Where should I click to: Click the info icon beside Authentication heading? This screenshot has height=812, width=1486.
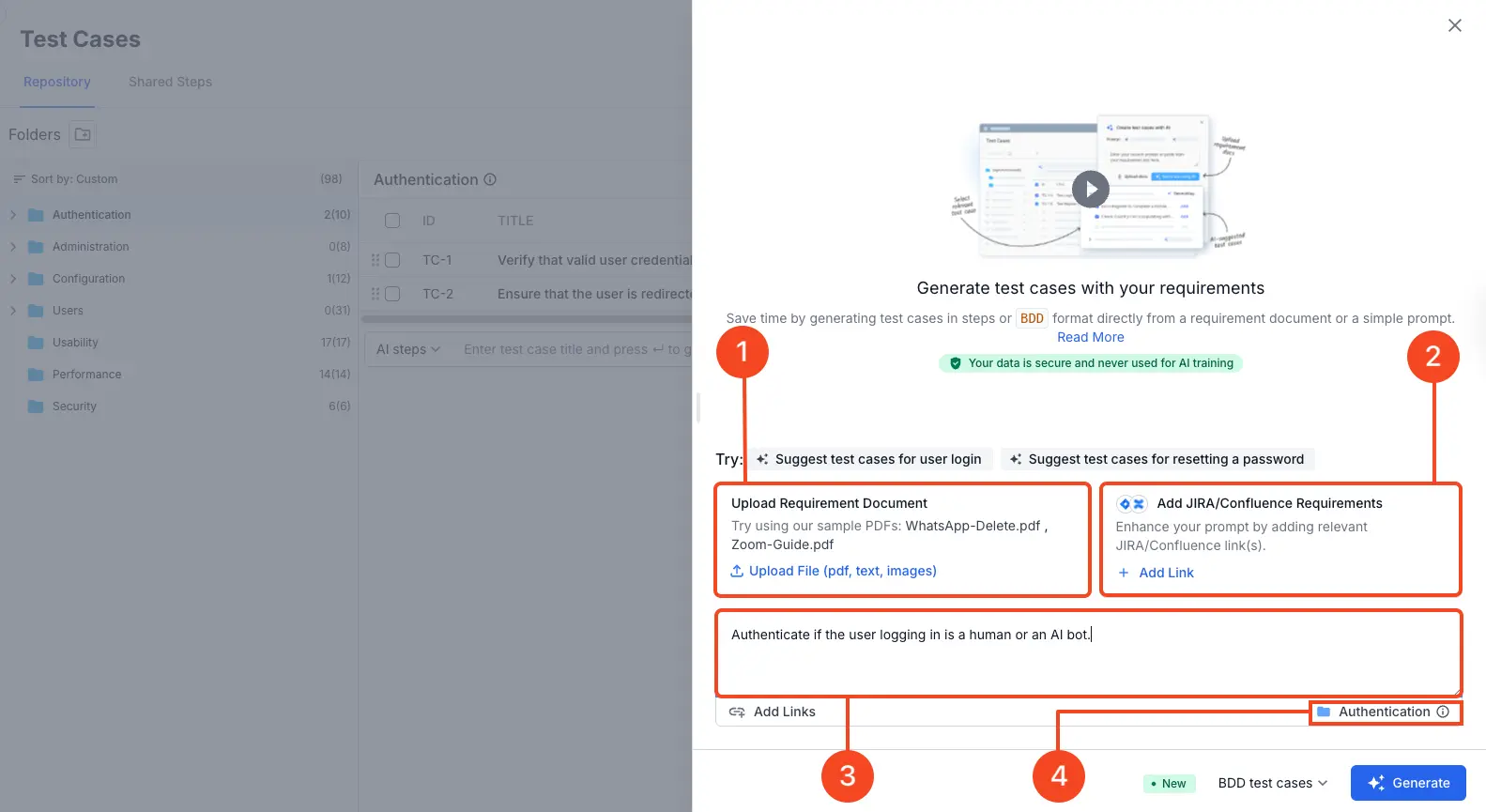click(490, 179)
